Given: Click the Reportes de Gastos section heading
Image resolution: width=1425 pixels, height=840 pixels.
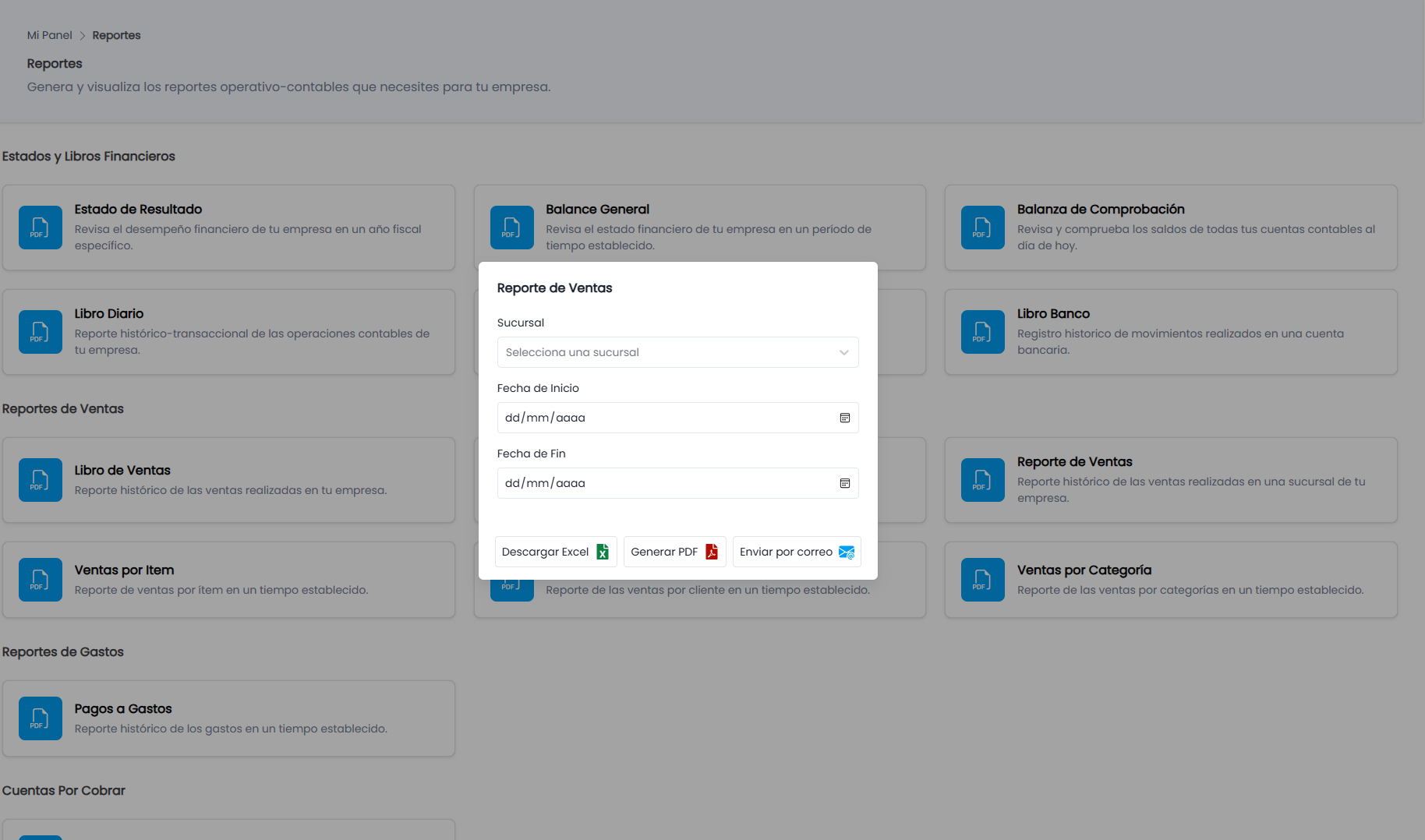Looking at the screenshot, I should point(63,651).
